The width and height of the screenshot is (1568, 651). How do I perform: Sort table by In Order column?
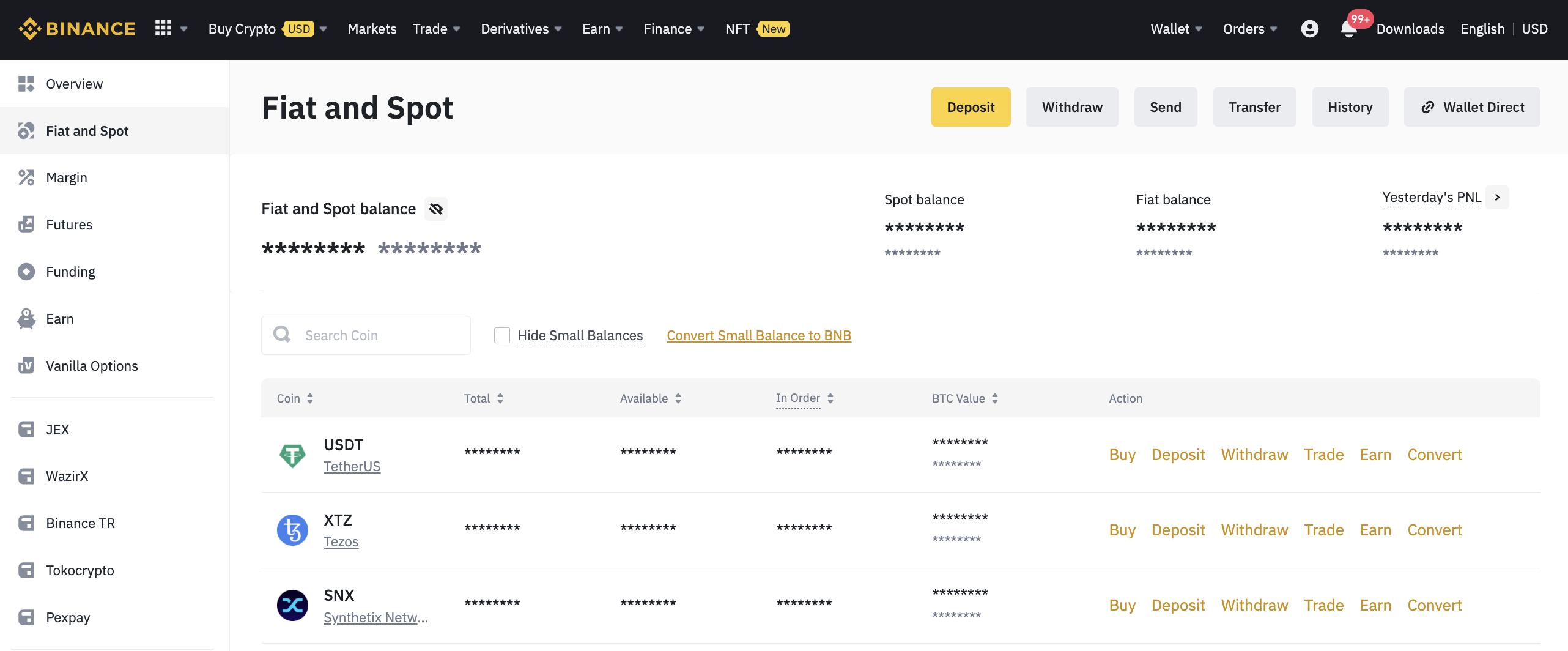click(830, 398)
